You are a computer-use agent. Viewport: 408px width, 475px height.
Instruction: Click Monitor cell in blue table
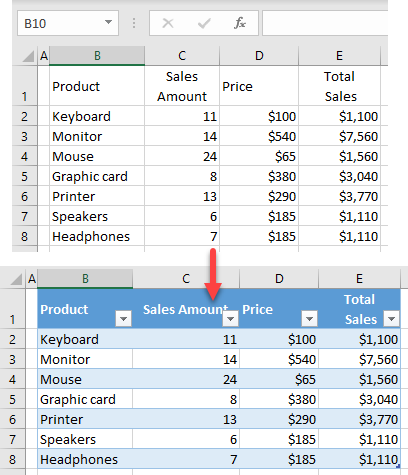coord(85,359)
